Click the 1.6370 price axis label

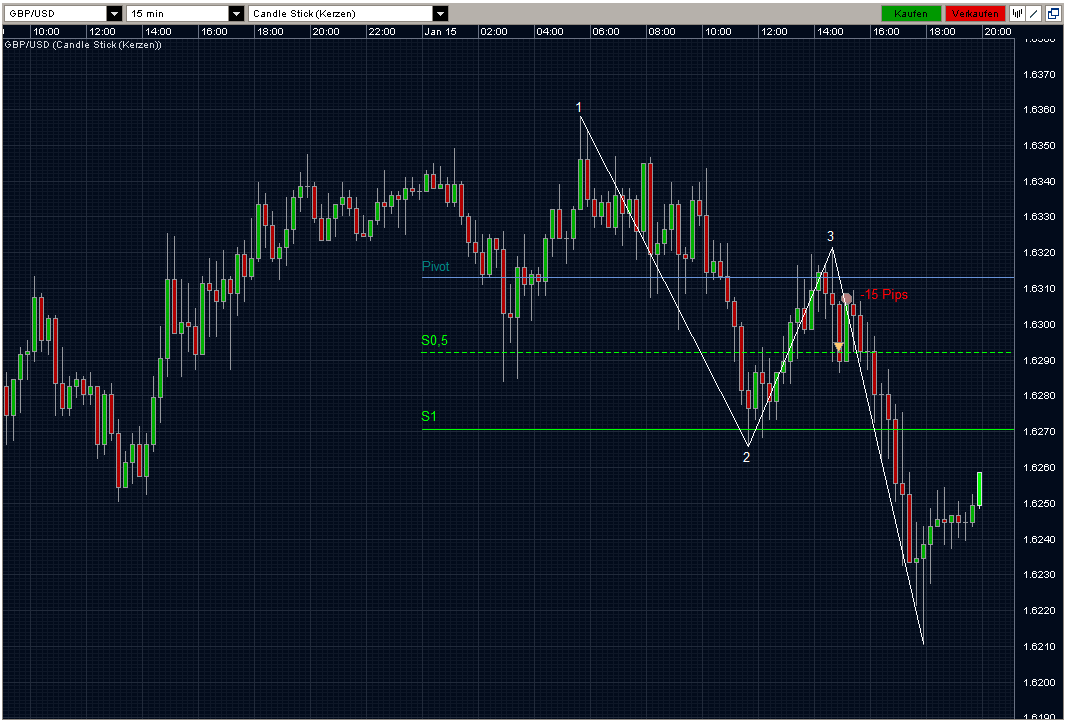coord(1039,74)
